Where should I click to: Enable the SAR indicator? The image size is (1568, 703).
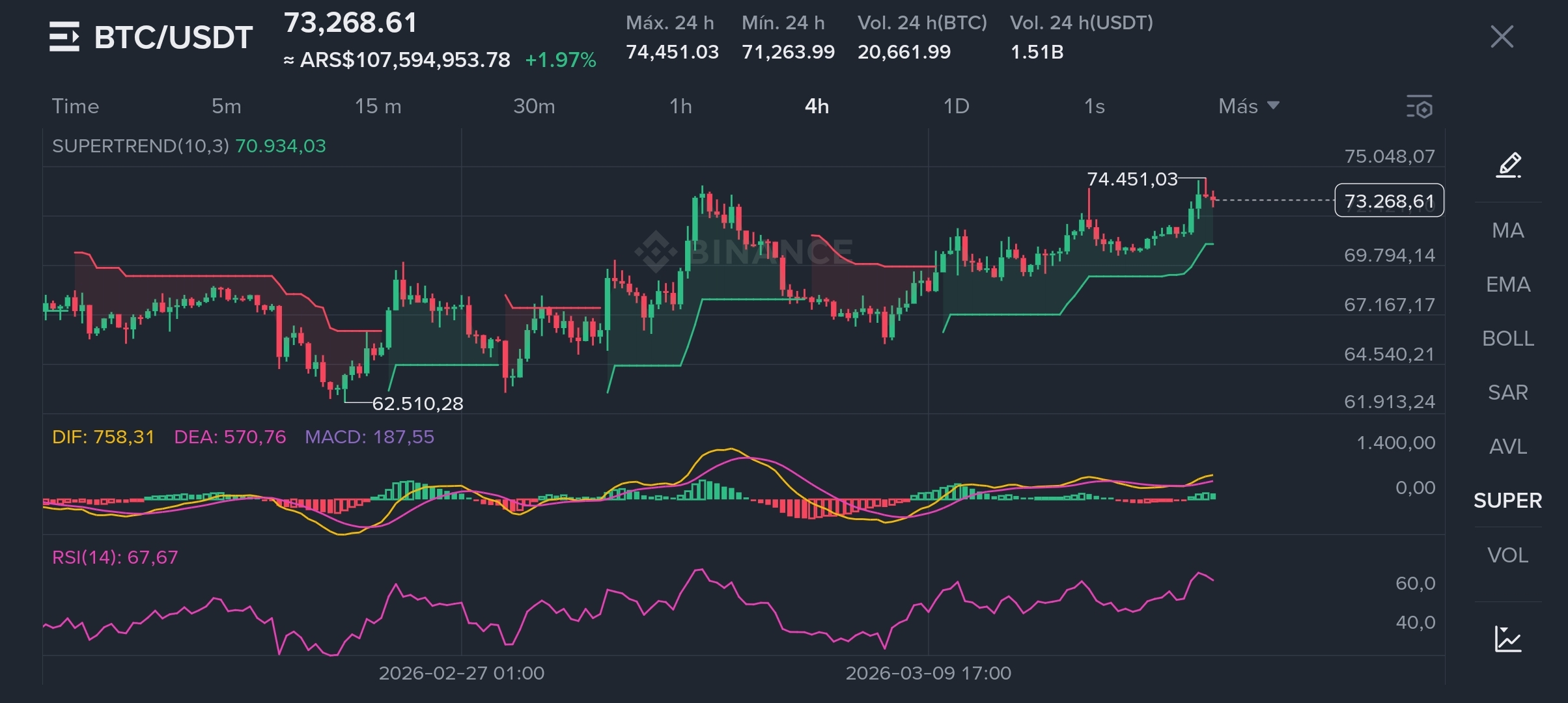pyautogui.click(x=1508, y=393)
